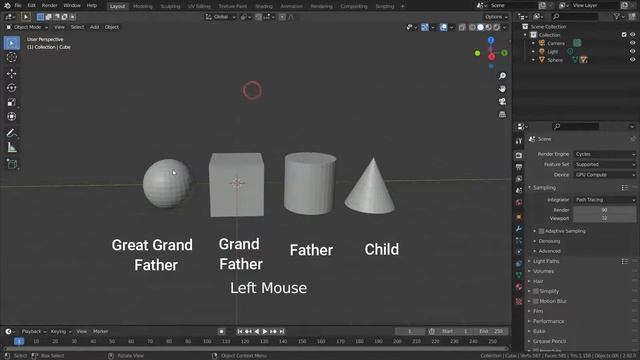
Task: Click the zoom magnifier viewport icon
Action: coord(502,76)
